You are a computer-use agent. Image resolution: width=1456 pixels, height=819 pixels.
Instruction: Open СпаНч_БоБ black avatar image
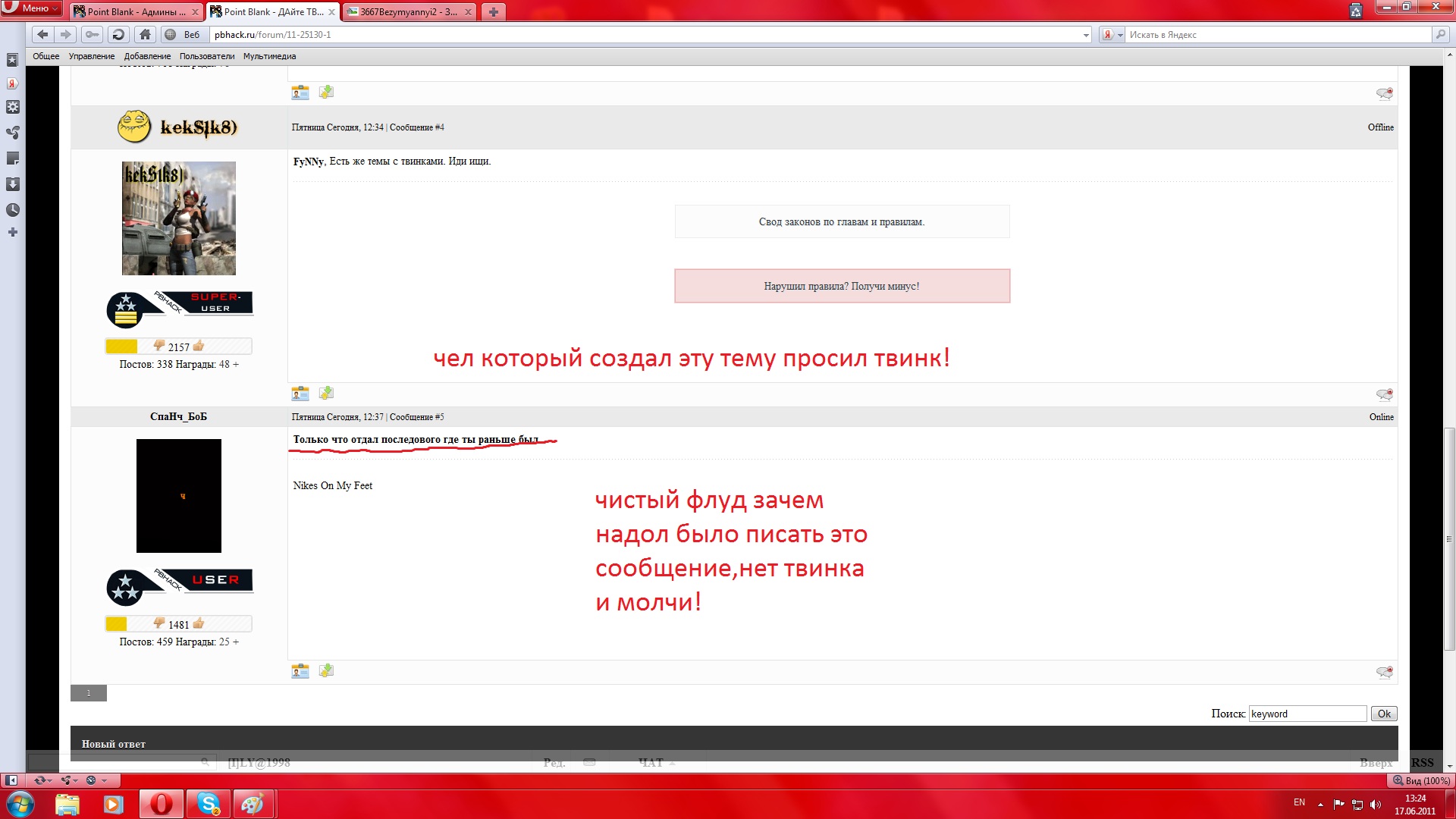(179, 496)
